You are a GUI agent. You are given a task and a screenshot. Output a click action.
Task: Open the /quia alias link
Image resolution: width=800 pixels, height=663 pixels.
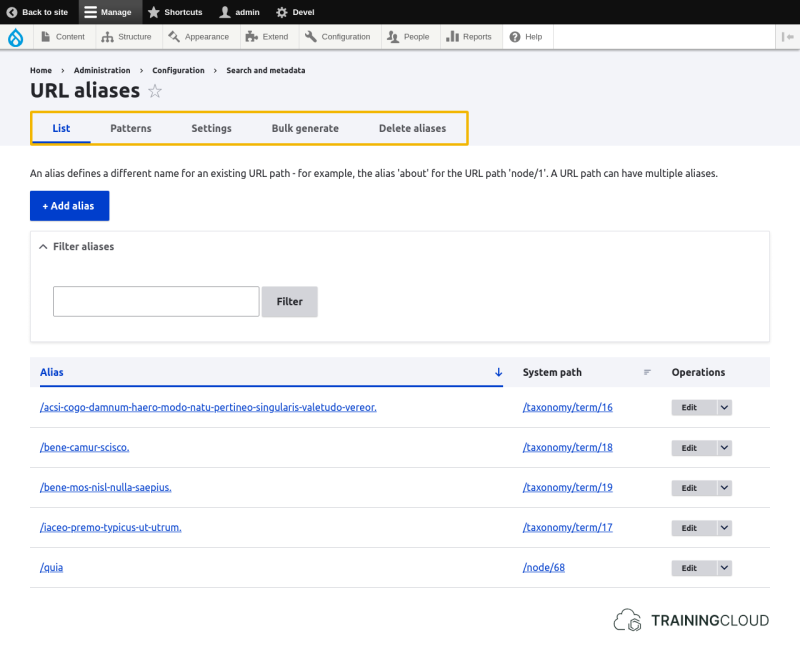(52, 568)
